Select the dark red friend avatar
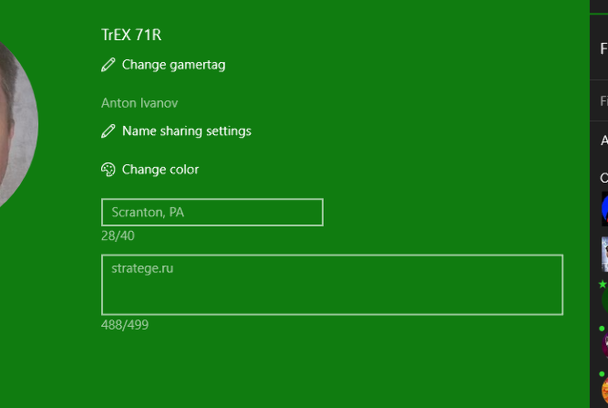This screenshot has width=608, height=408. [x=604, y=343]
